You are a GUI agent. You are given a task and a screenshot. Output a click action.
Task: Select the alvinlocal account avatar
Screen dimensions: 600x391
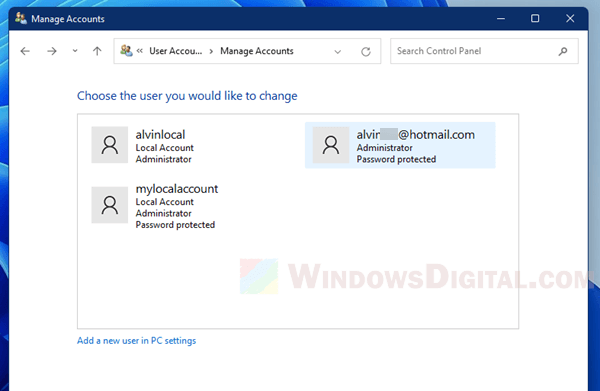coord(109,145)
